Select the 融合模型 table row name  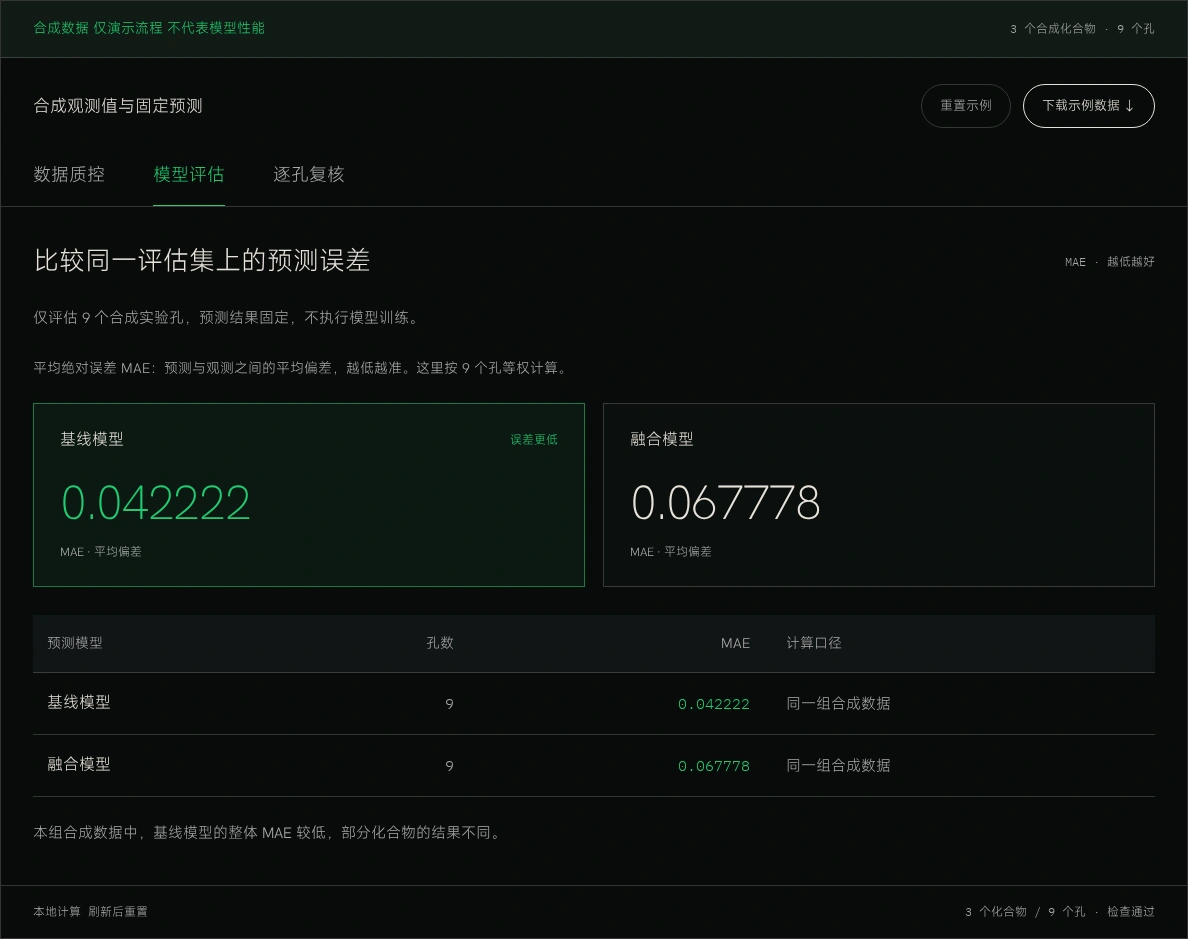(x=79, y=764)
